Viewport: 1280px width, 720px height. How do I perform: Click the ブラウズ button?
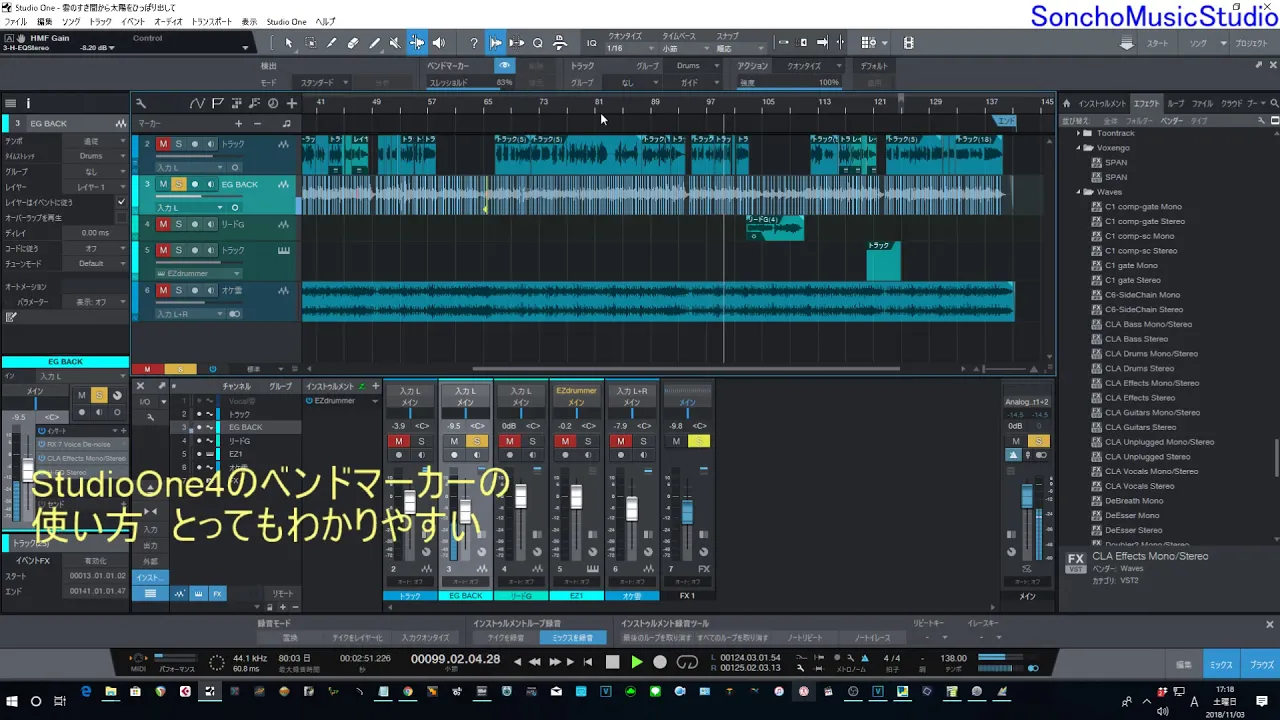point(1262,664)
